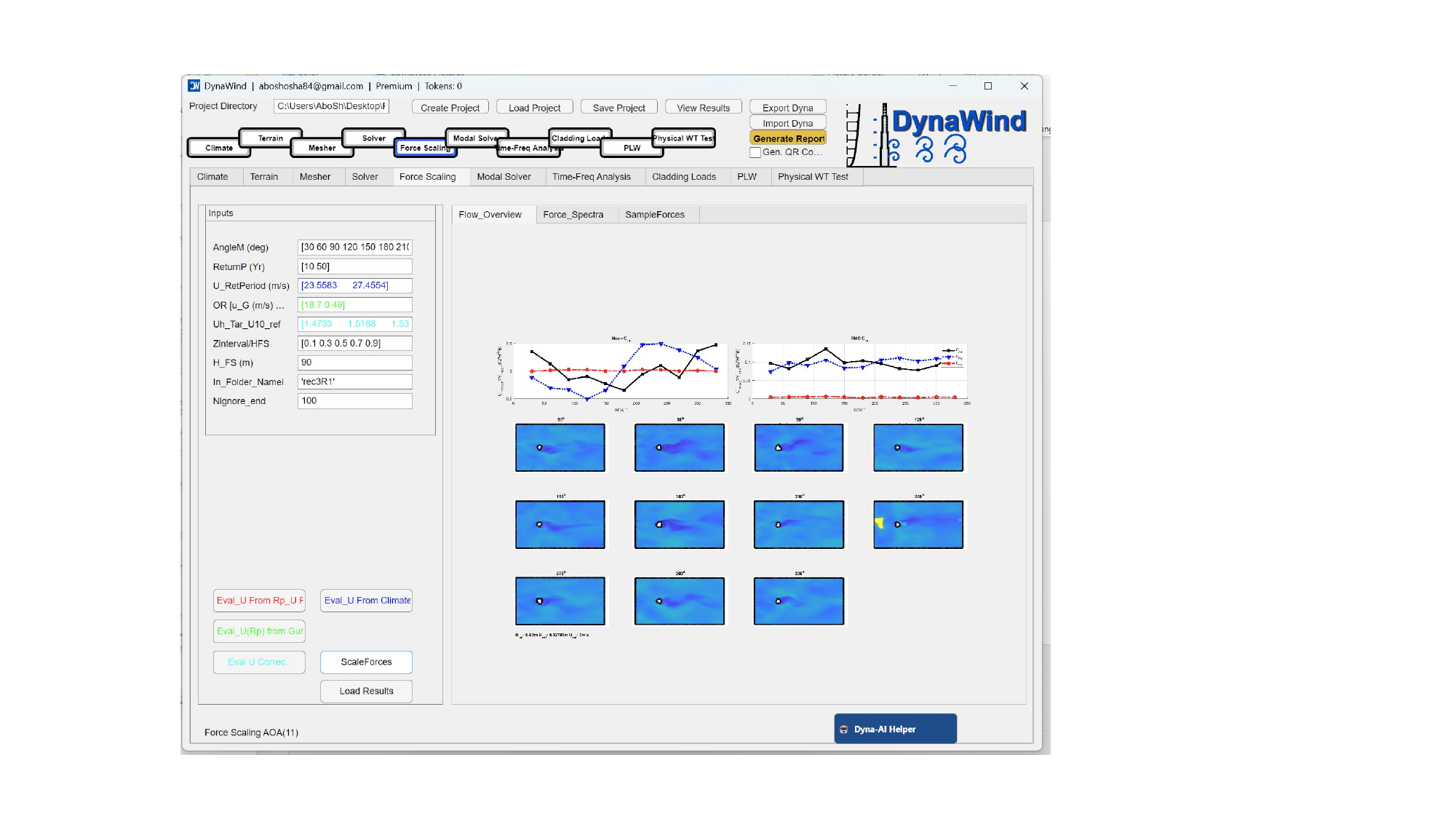Click the H_FS (m) input field

(354, 363)
